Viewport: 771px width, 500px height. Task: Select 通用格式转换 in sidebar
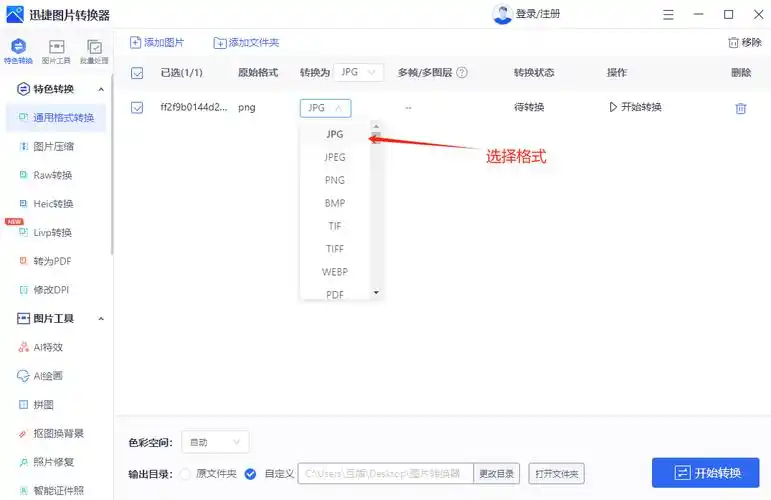pyautogui.click(x=56, y=118)
